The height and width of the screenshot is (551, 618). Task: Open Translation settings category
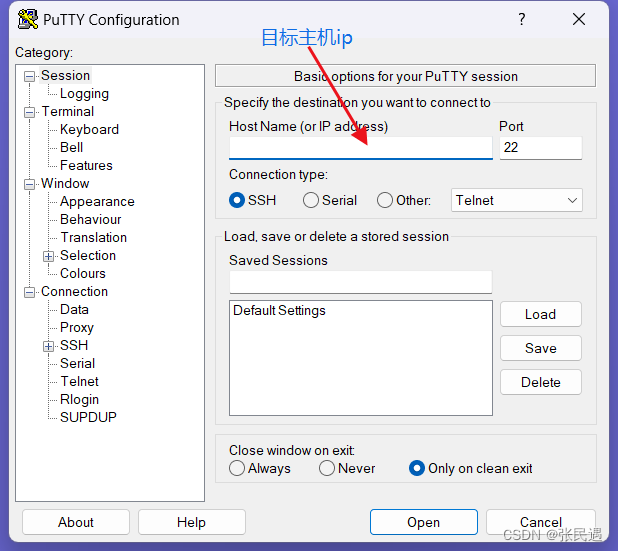pos(94,237)
